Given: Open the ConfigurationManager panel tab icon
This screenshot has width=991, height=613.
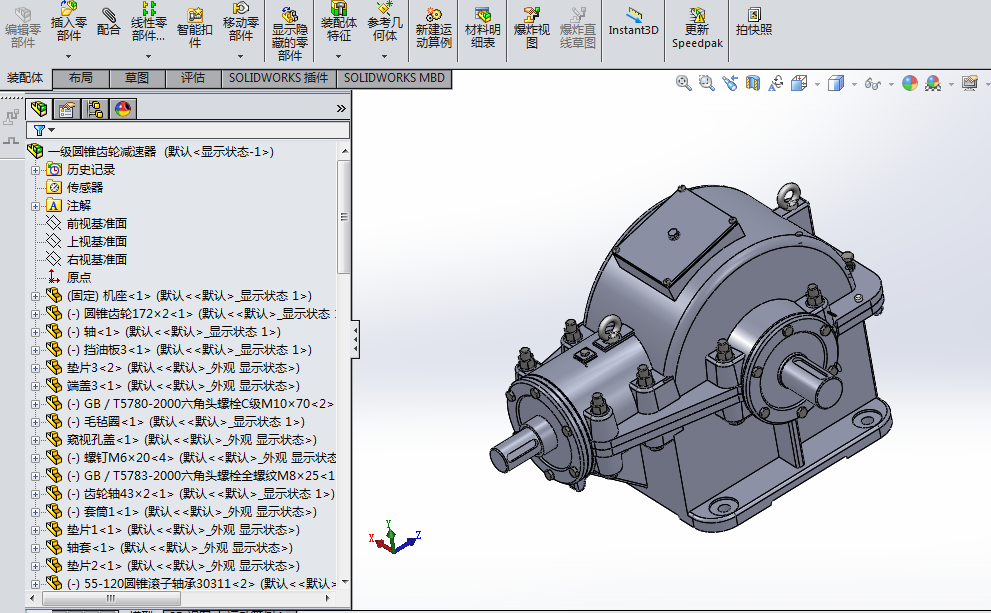Looking at the screenshot, I should 95,109.
